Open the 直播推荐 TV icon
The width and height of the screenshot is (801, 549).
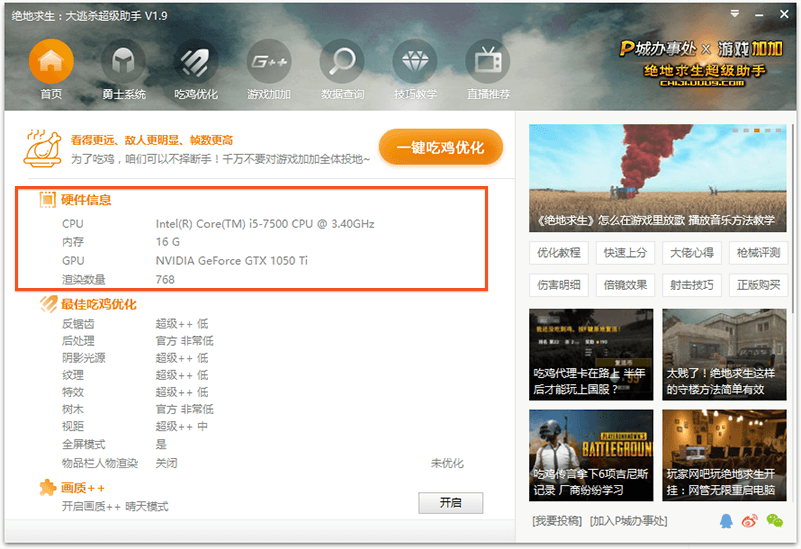(x=488, y=61)
